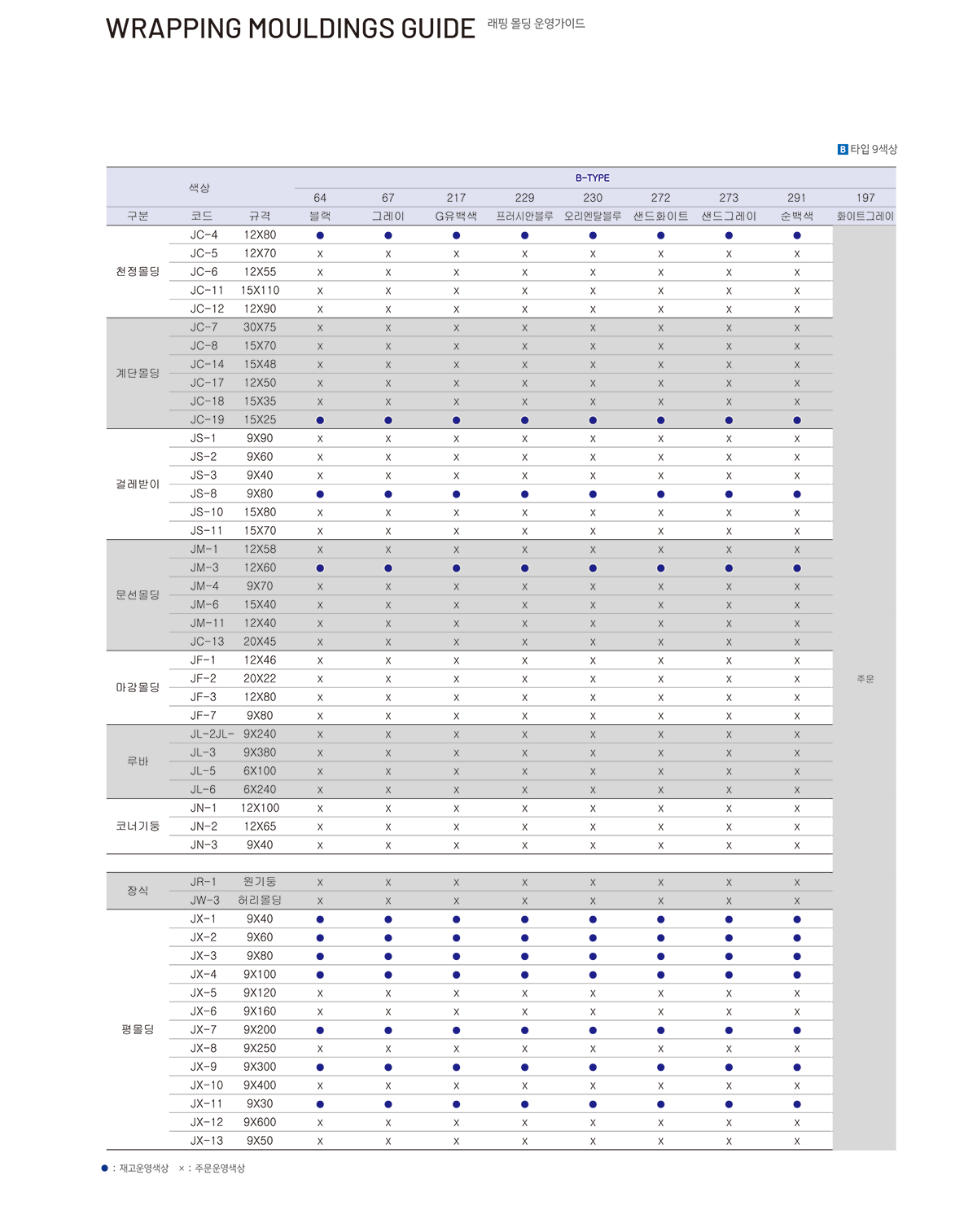Select the JC-19 dot in the 프러시안블루 column
The height and width of the screenshot is (1232, 977).
point(524,420)
